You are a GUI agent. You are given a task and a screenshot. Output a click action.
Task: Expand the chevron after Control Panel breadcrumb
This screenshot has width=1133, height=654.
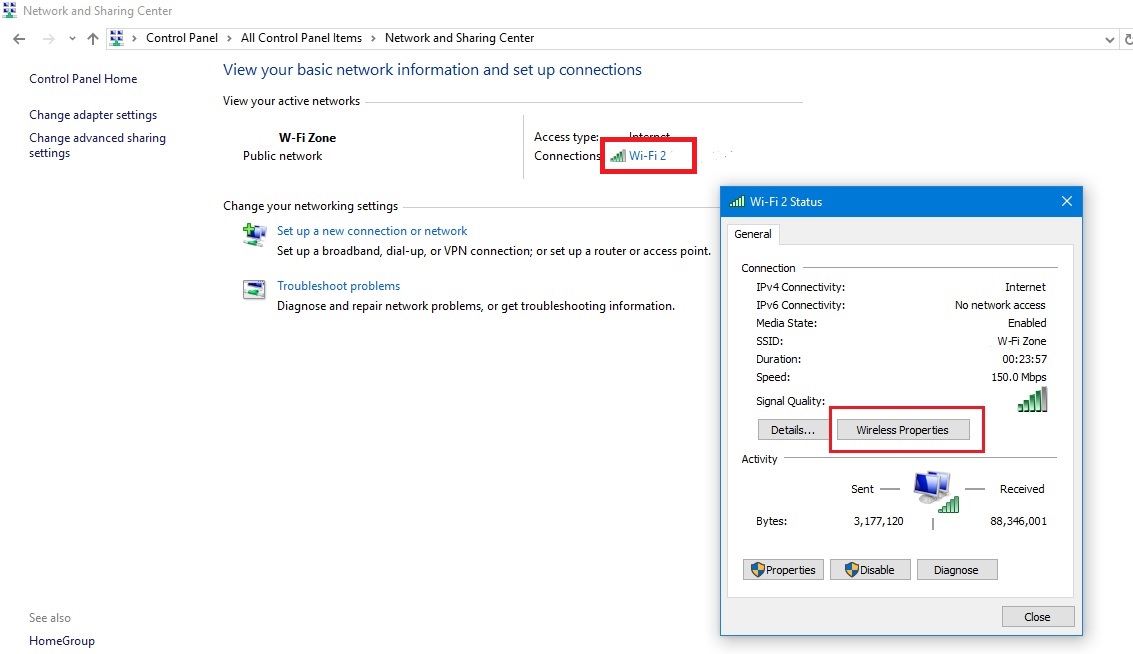pos(231,39)
